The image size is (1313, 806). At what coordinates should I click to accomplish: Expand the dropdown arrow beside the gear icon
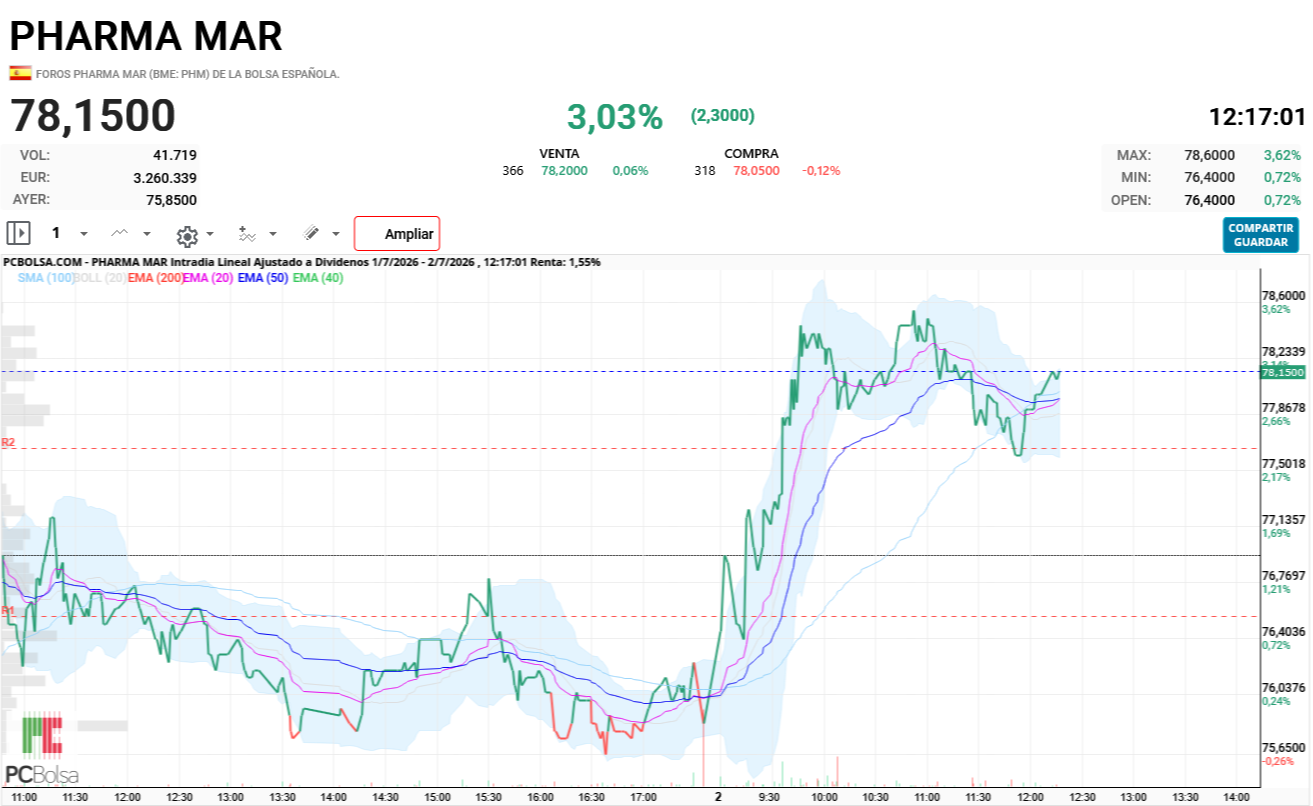[x=210, y=235]
